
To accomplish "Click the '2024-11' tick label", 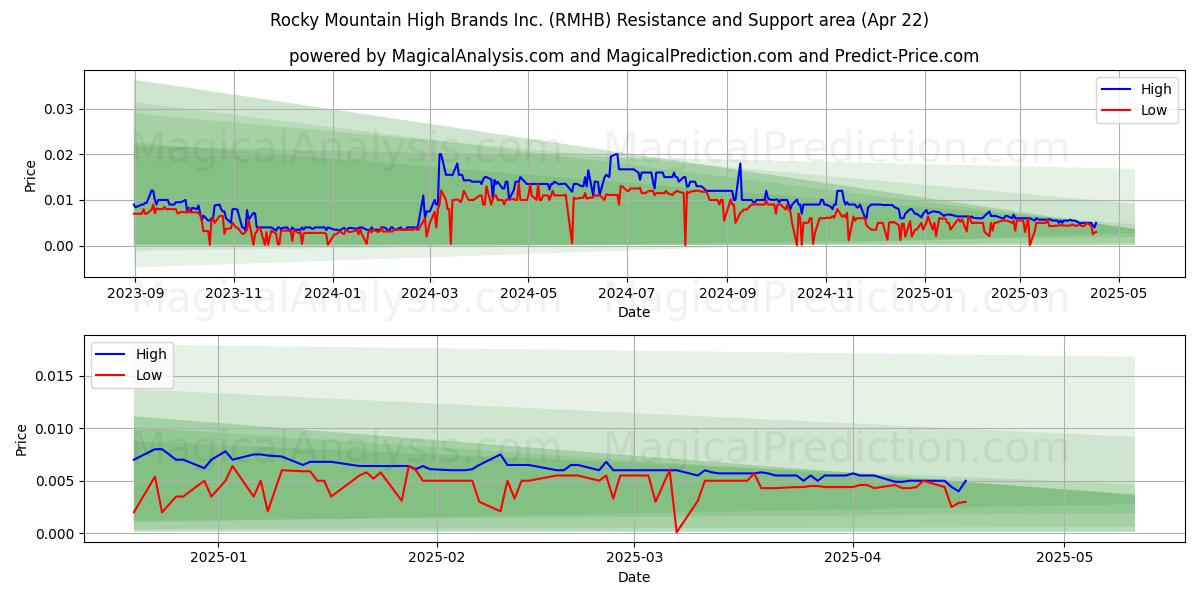I will pyautogui.click(x=825, y=294).
